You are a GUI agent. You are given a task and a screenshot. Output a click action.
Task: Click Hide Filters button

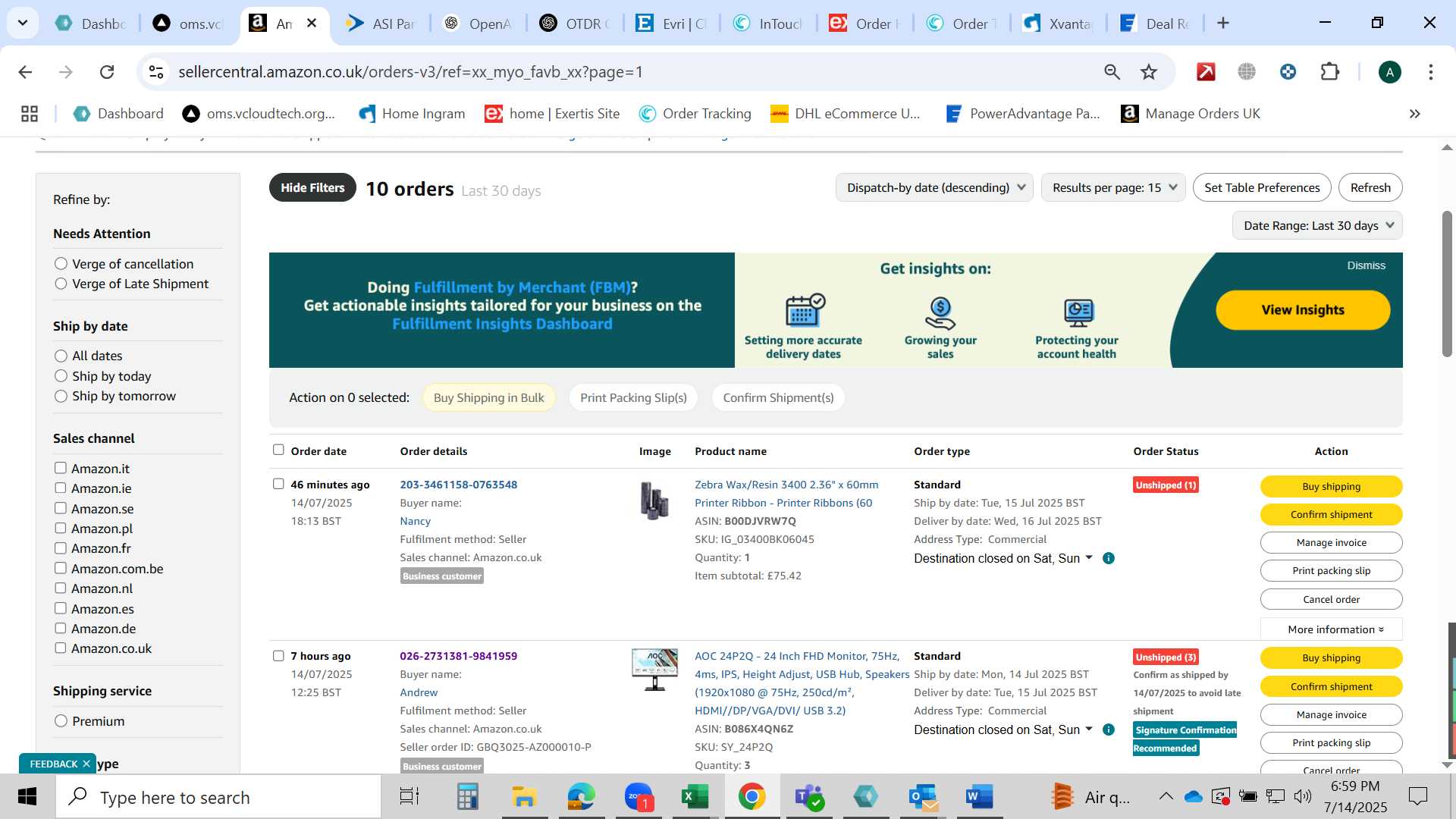pyautogui.click(x=312, y=187)
